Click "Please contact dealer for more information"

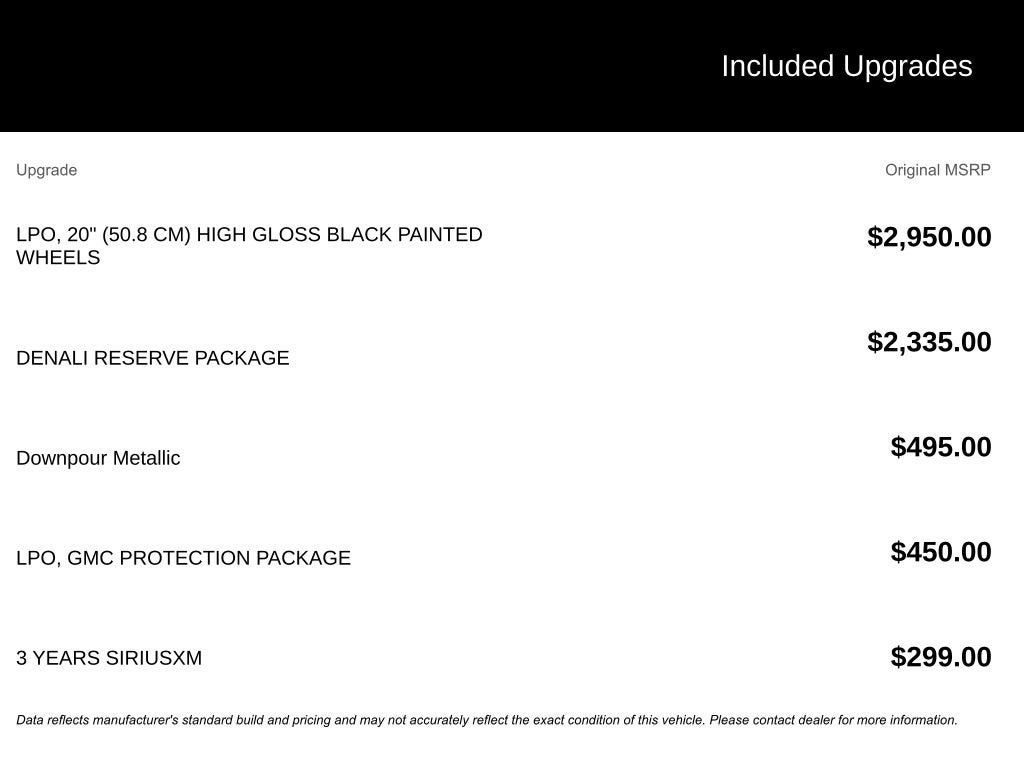coord(833,720)
